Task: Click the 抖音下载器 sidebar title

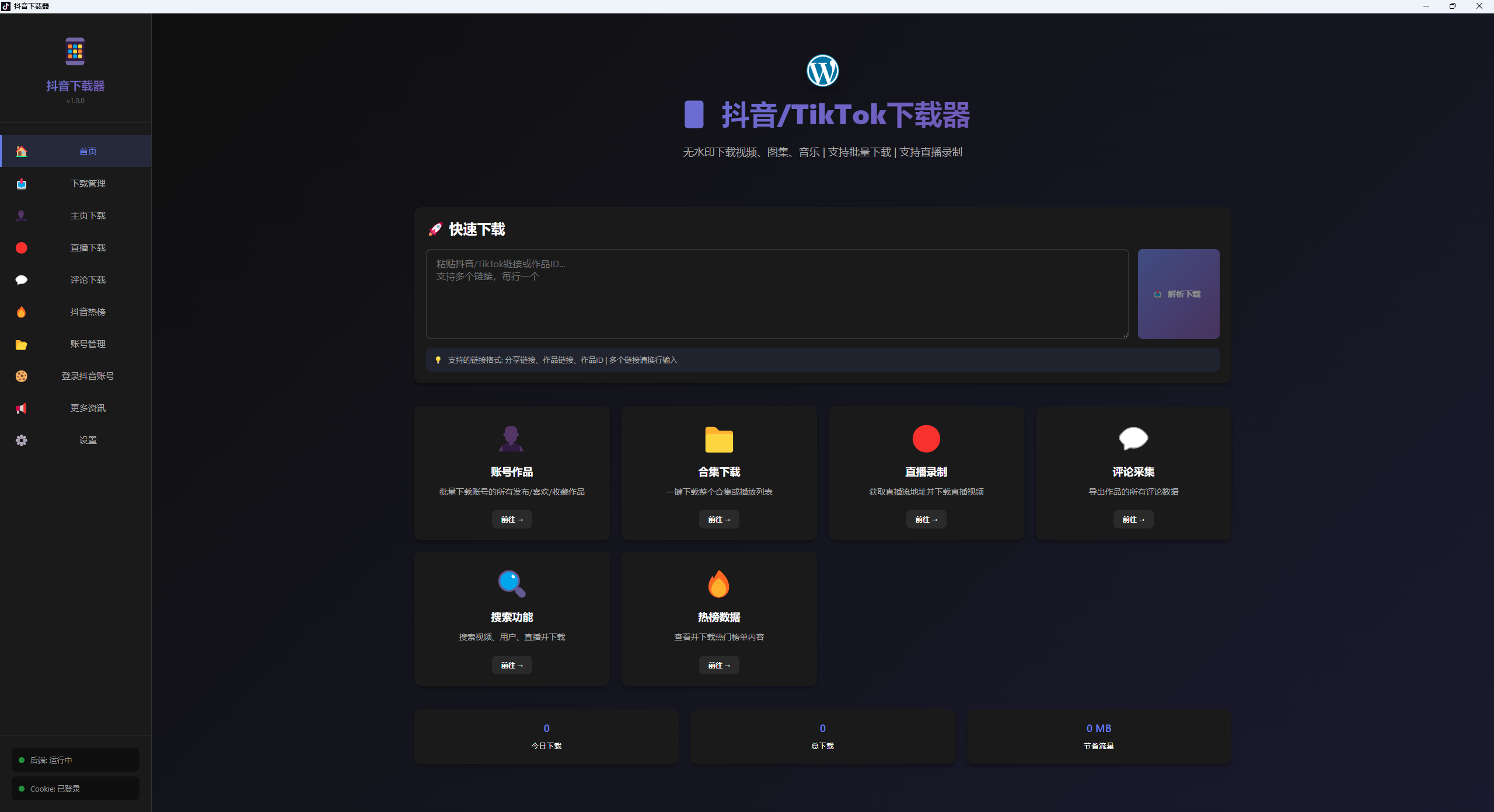Action: 75,86
